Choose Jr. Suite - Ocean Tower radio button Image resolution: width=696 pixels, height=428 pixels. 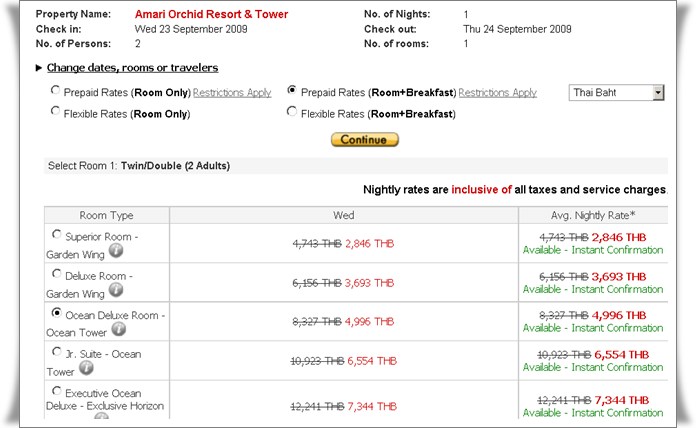56,352
